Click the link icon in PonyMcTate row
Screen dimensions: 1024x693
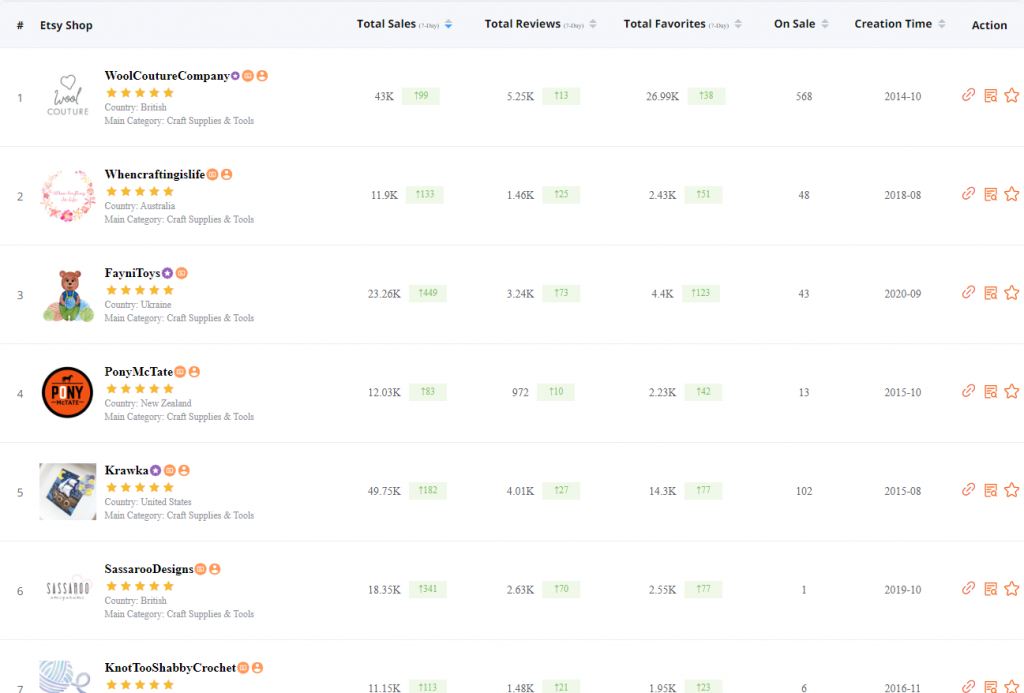click(968, 391)
